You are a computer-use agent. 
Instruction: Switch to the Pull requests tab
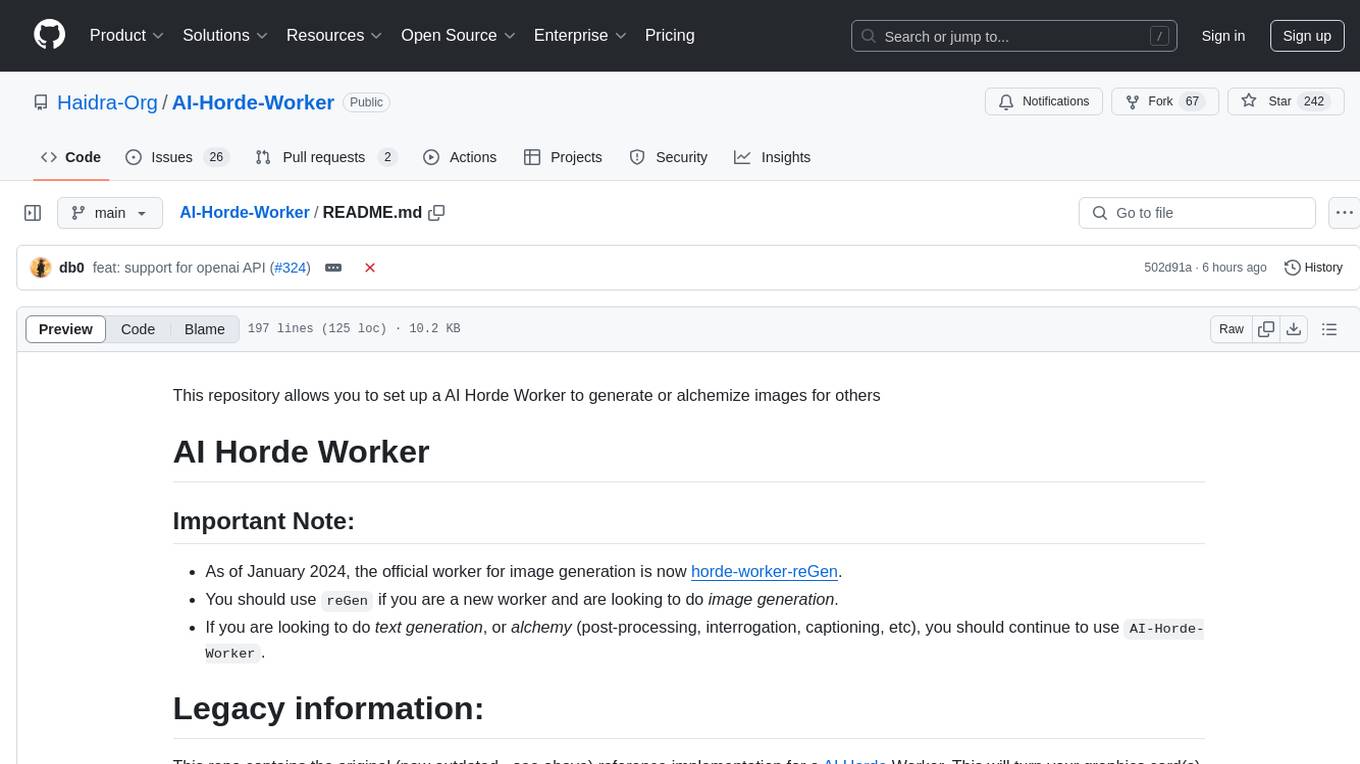point(326,157)
